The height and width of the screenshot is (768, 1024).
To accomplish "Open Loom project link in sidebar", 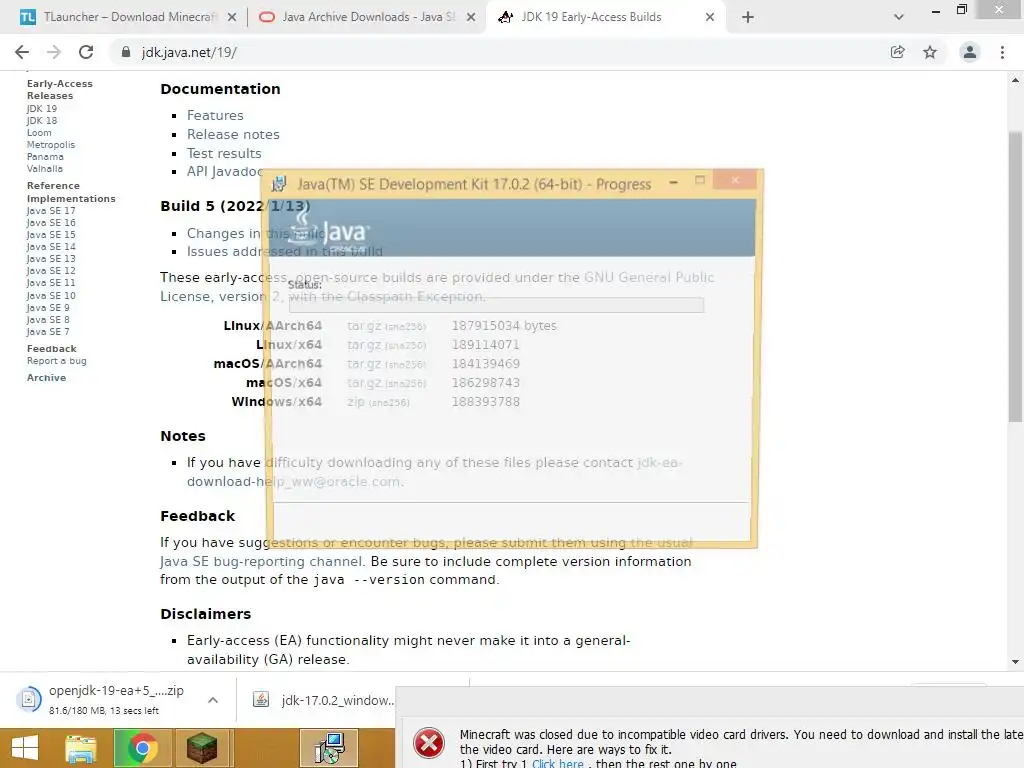I will 39,133.
